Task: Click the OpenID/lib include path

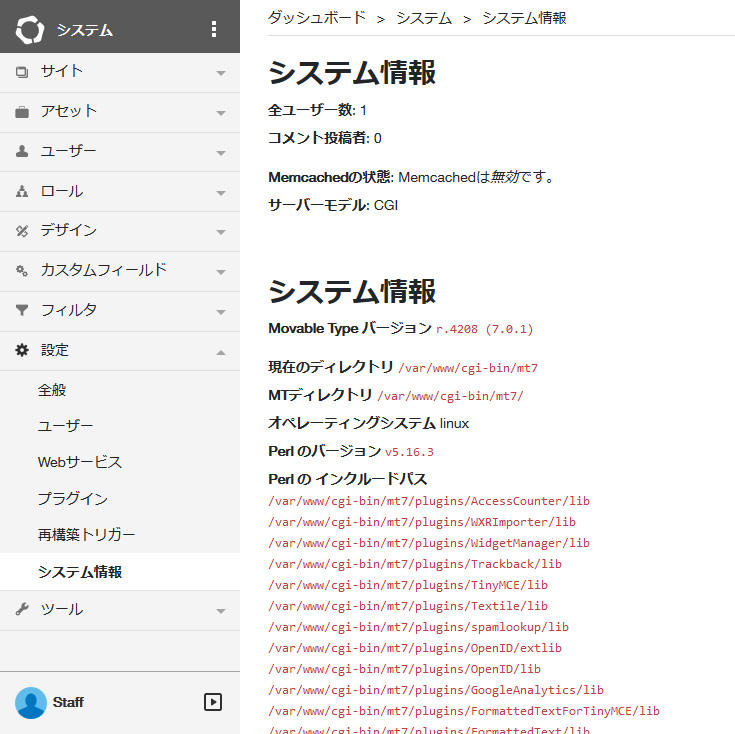Action: pos(405,669)
